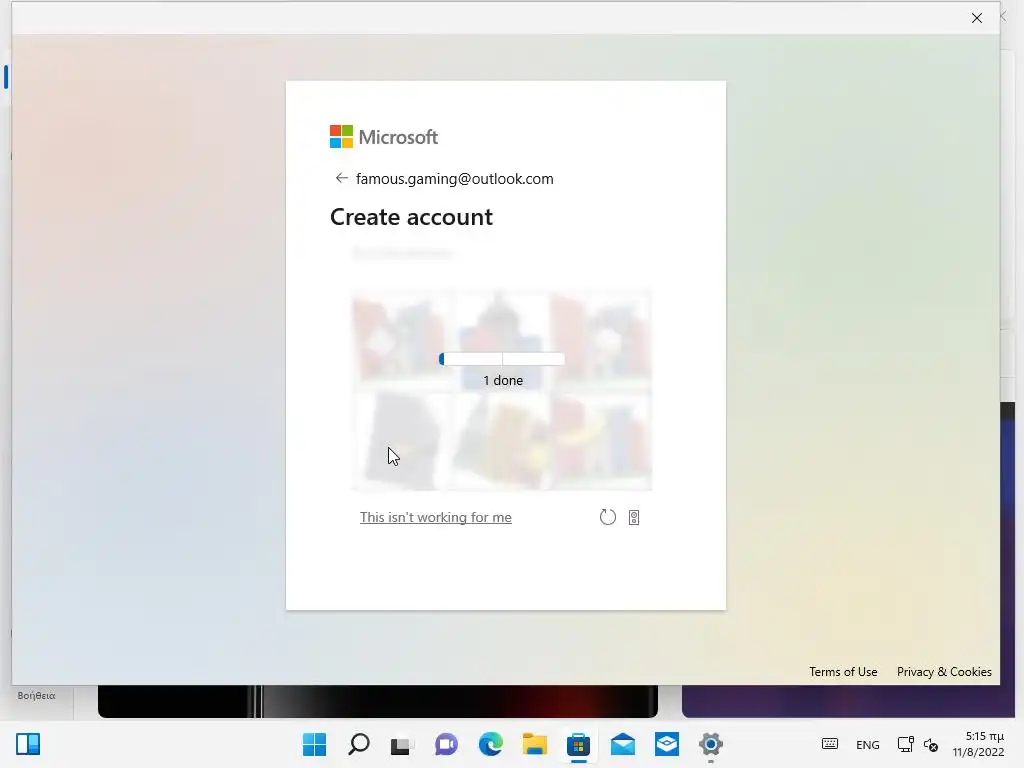The width and height of the screenshot is (1024, 768).
Task: Open Settings gear in the taskbar
Action: tap(711, 744)
